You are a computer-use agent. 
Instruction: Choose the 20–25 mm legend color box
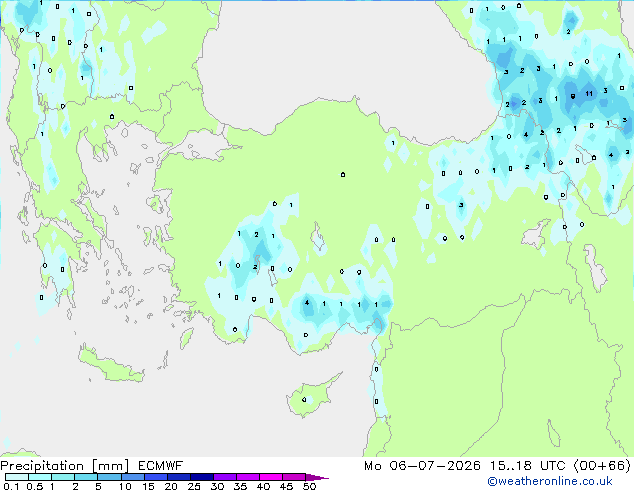pos(178,477)
